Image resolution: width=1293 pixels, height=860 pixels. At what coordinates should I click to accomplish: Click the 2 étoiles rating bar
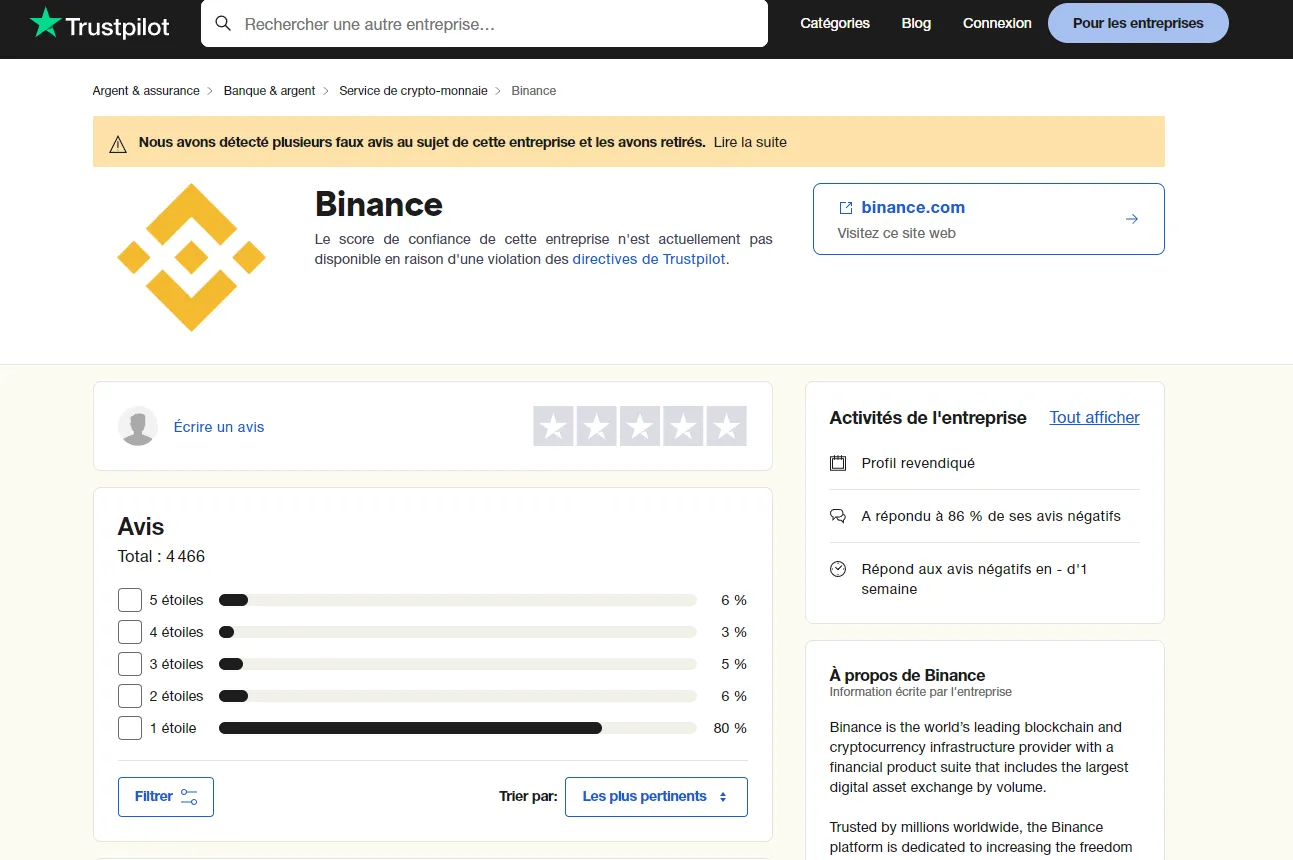click(x=458, y=696)
